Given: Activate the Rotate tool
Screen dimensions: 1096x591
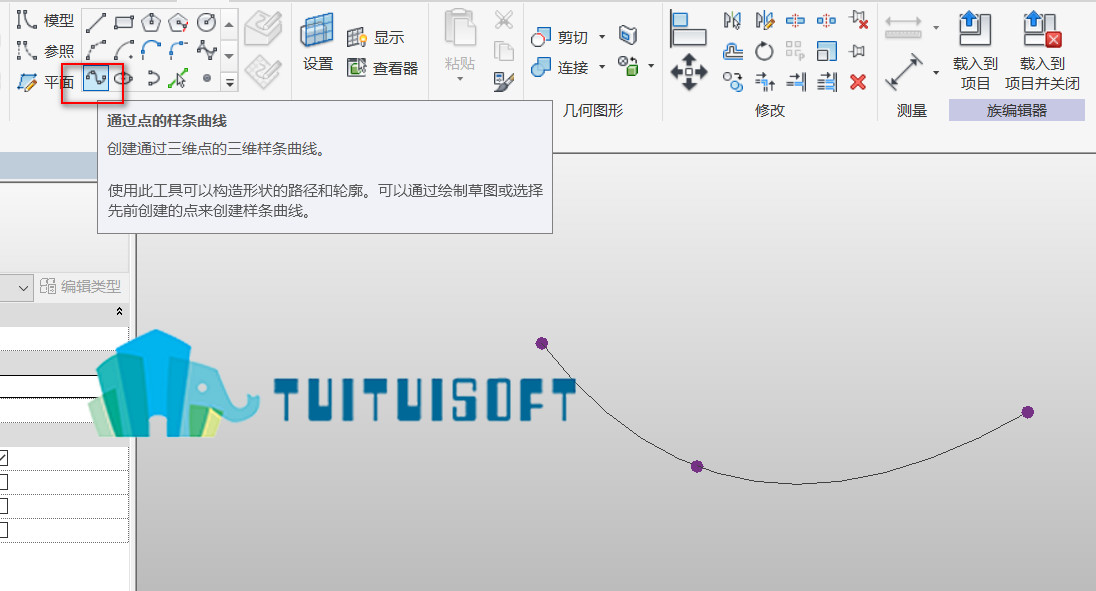Looking at the screenshot, I should click(764, 51).
